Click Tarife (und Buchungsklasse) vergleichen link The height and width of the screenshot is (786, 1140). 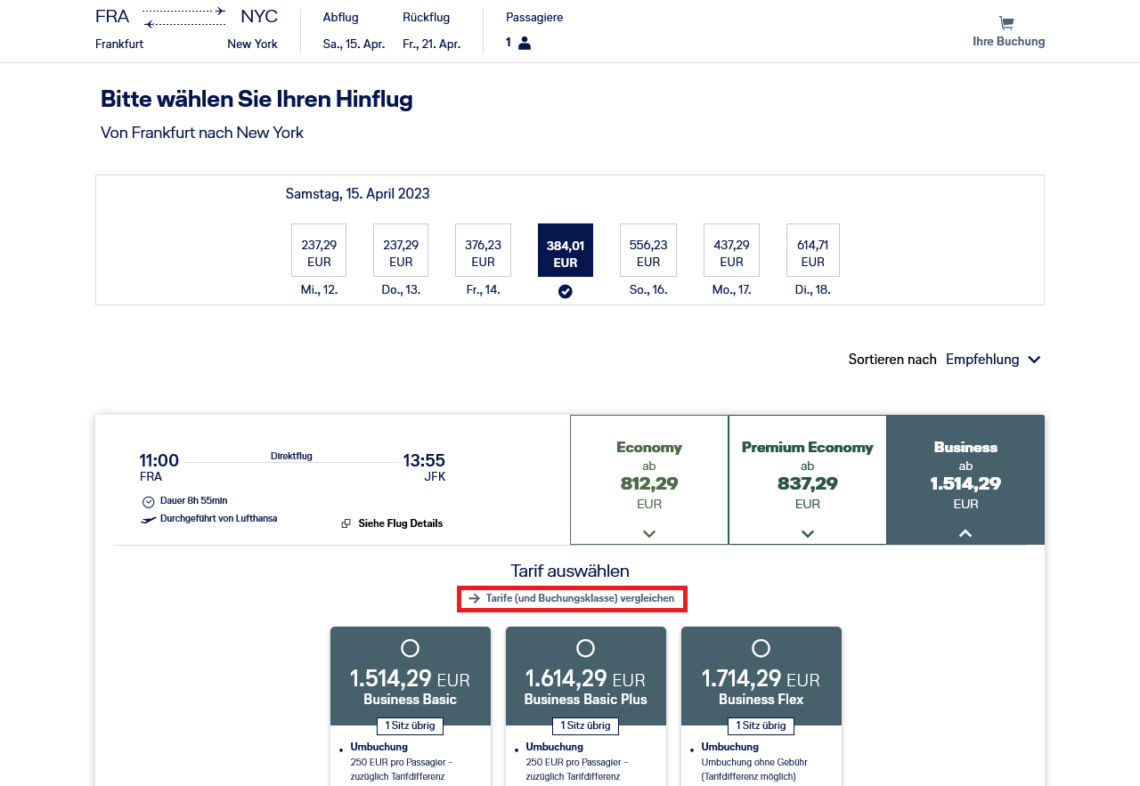[580, 599]
